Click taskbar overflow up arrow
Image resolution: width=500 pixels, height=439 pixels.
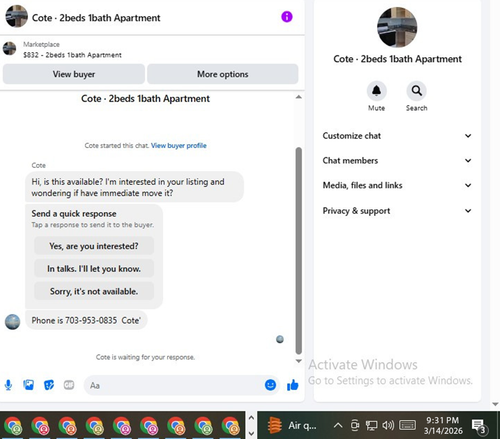tap(251, 418)
